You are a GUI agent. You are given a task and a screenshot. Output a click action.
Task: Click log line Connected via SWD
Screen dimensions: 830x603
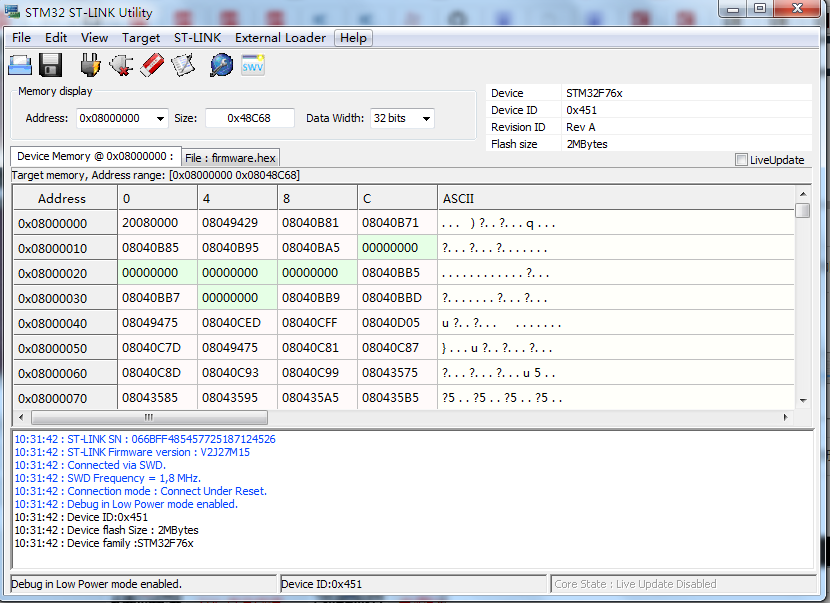click(90, 465)
